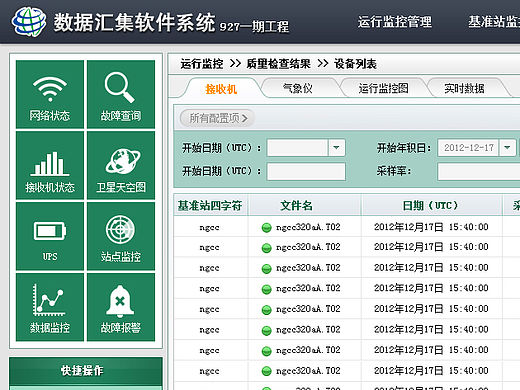This screenshot has height=390, width=520.
Task: Click the date cell in fifth table row
Action: pos(431,309)
